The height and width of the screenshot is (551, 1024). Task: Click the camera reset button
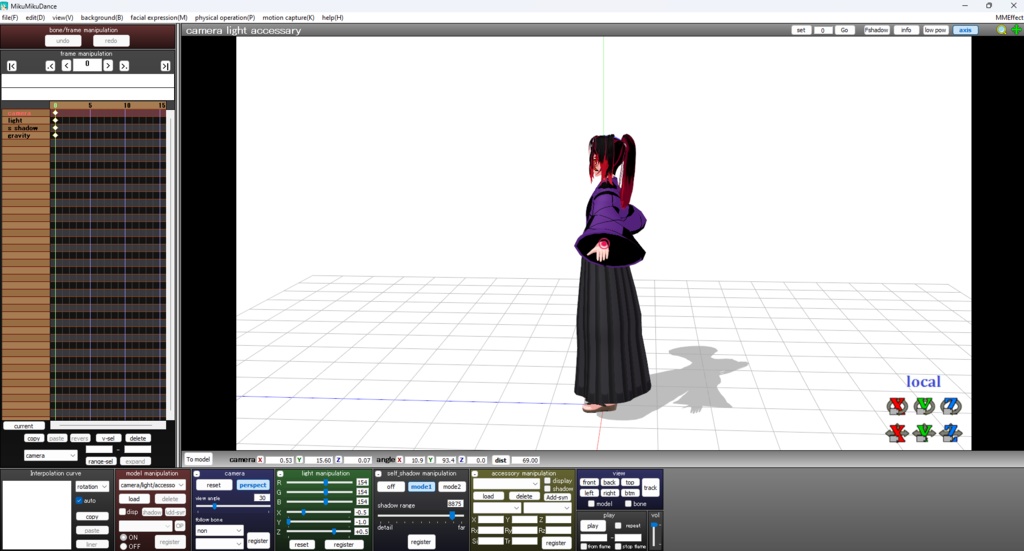(214, 485)
